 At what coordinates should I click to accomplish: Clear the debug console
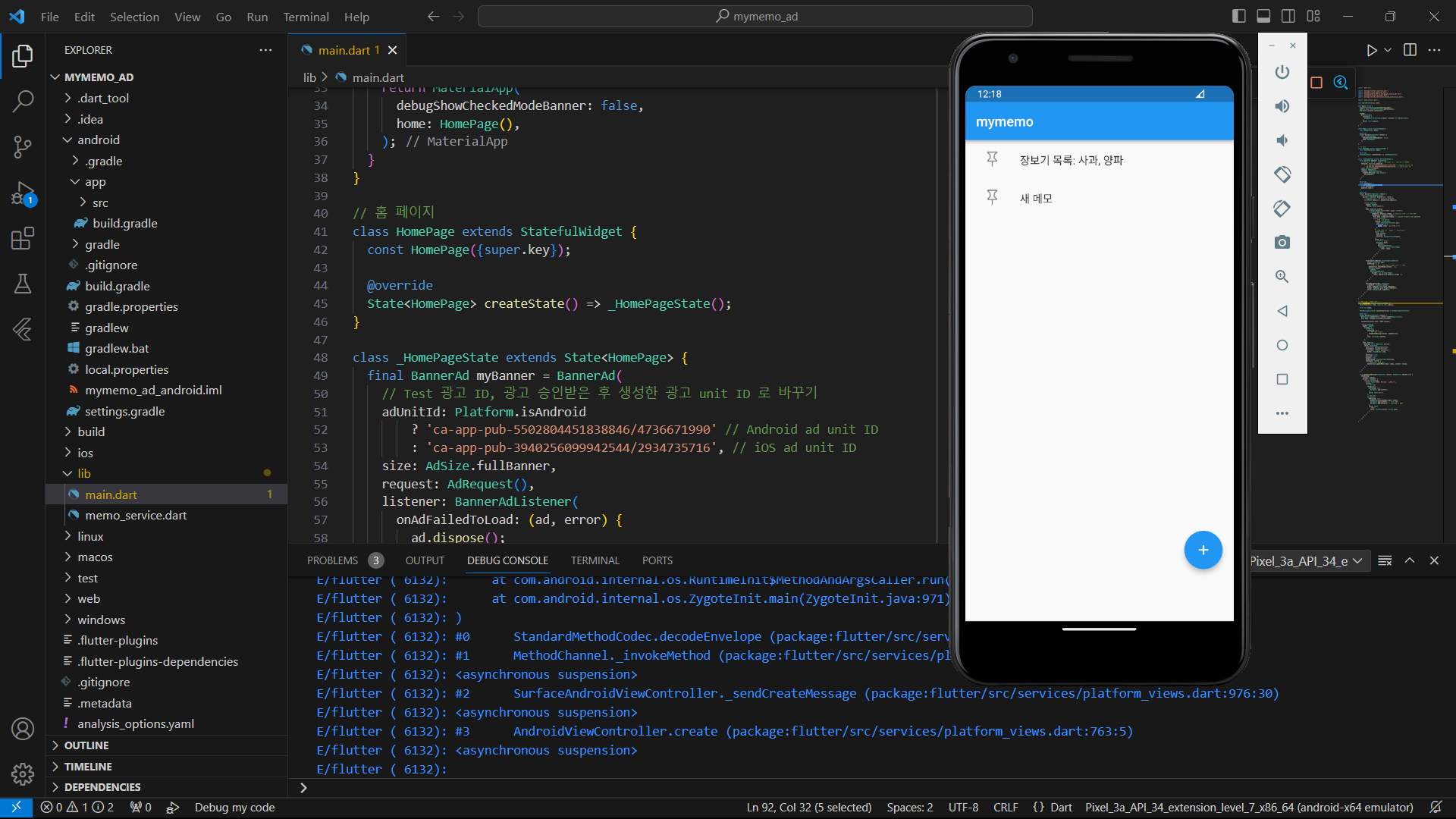point(1385,560)
